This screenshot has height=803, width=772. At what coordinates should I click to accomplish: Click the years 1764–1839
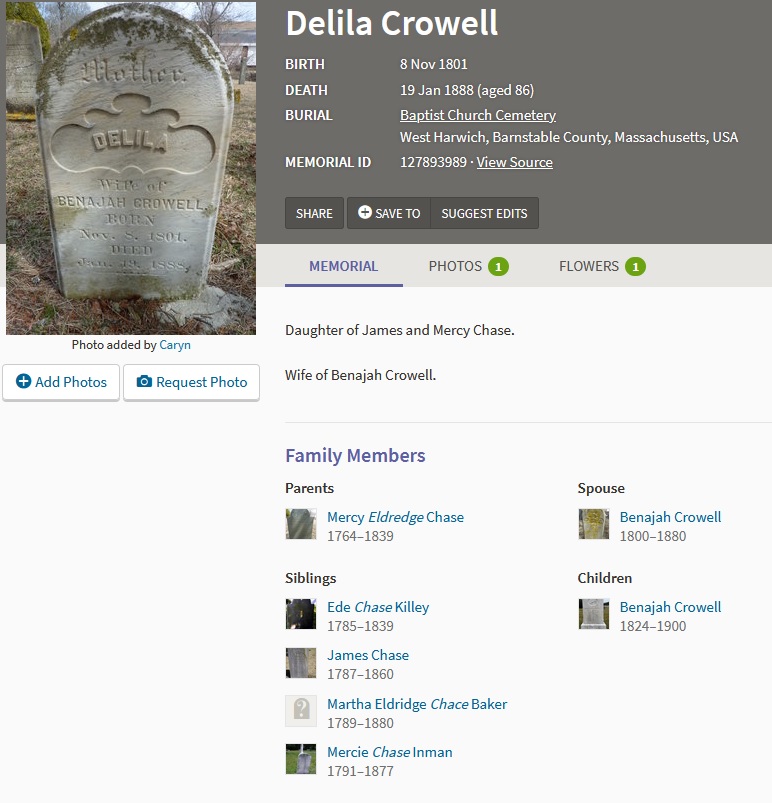click(360, 536)
